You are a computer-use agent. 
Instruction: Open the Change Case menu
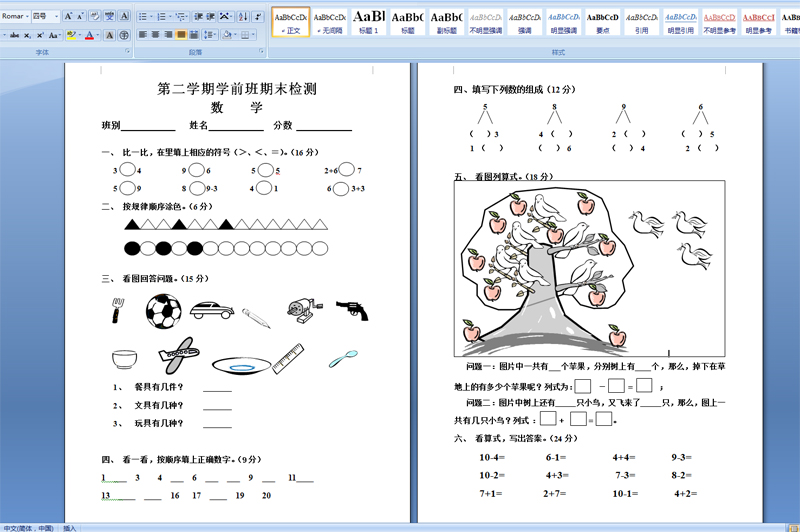coord(55,35)
